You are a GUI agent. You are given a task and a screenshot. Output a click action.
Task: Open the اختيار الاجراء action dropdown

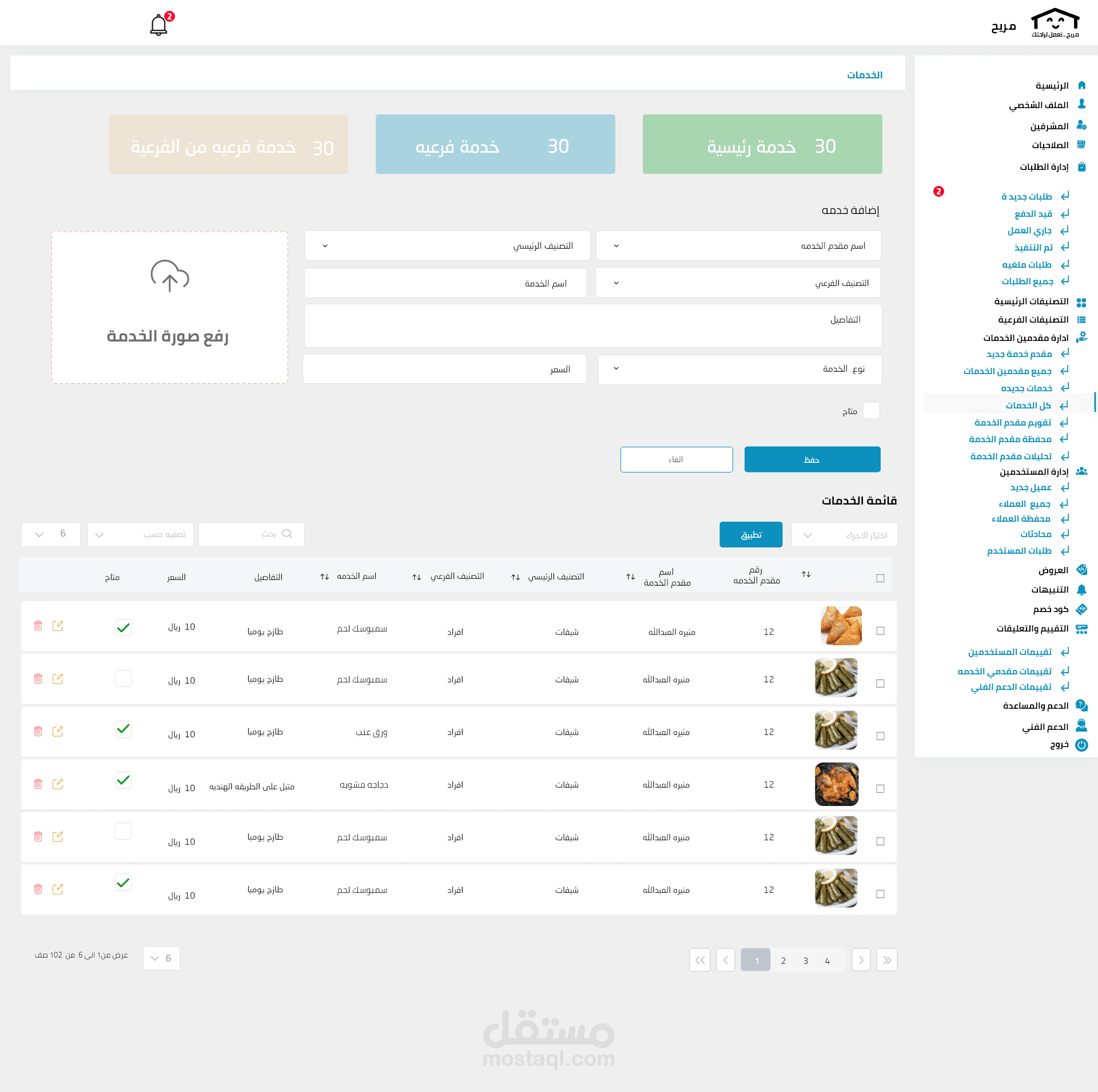pyautogui.click(x=844, y=535)
